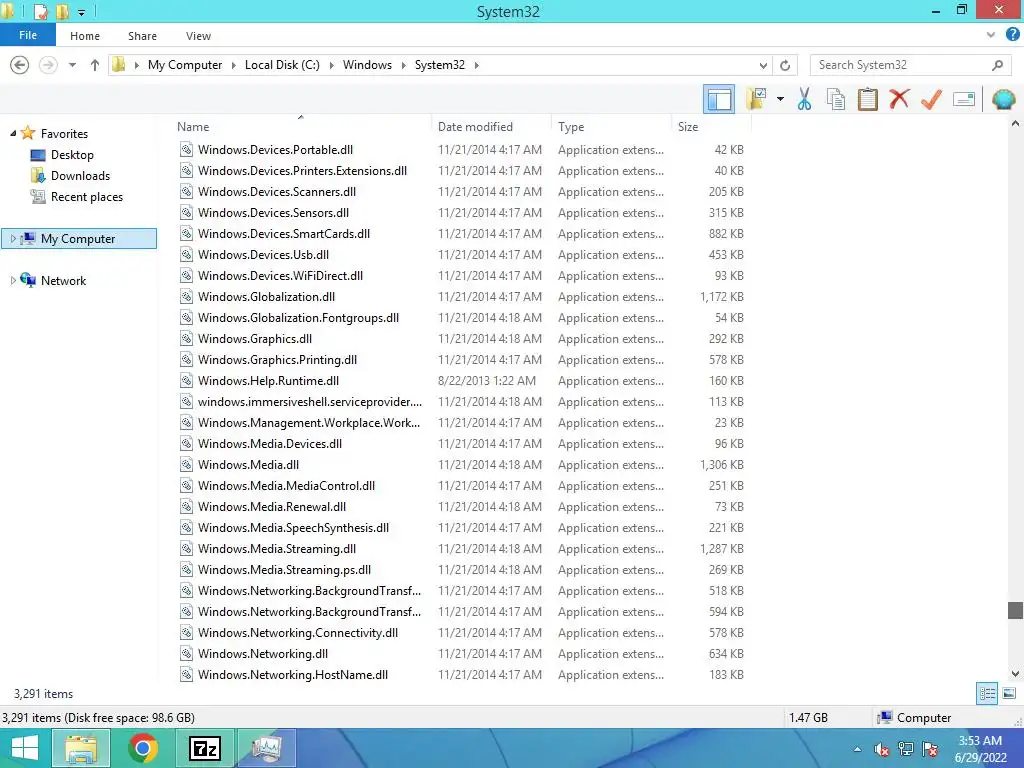Screen dimensions: 1024x768
Task: Go back with the Back arrow
Action: [x=20, y=65]
